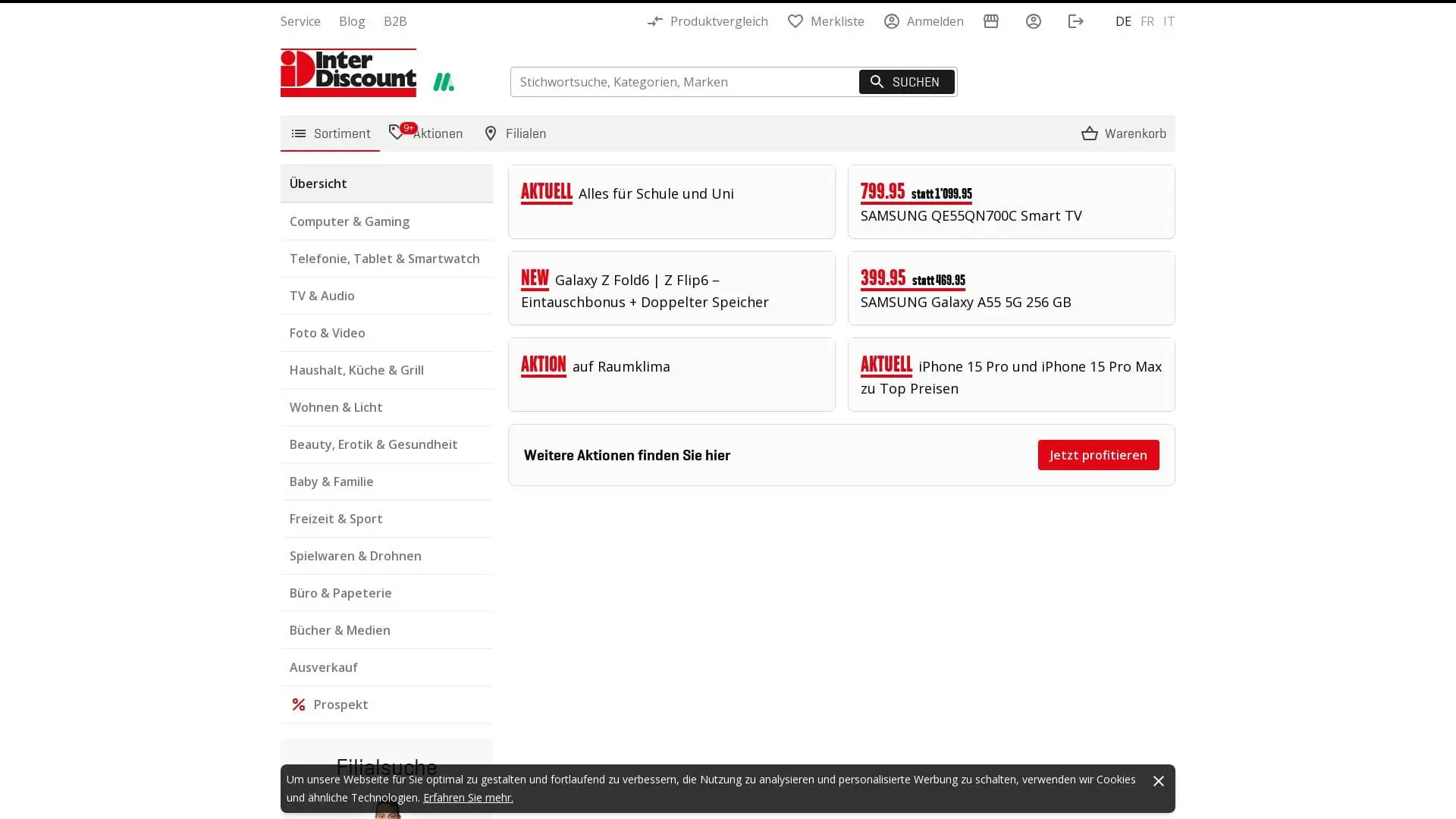1456x819 pixels.
Task: Focus the Stichwortsuche search field
Action: (x=684, y=82)
